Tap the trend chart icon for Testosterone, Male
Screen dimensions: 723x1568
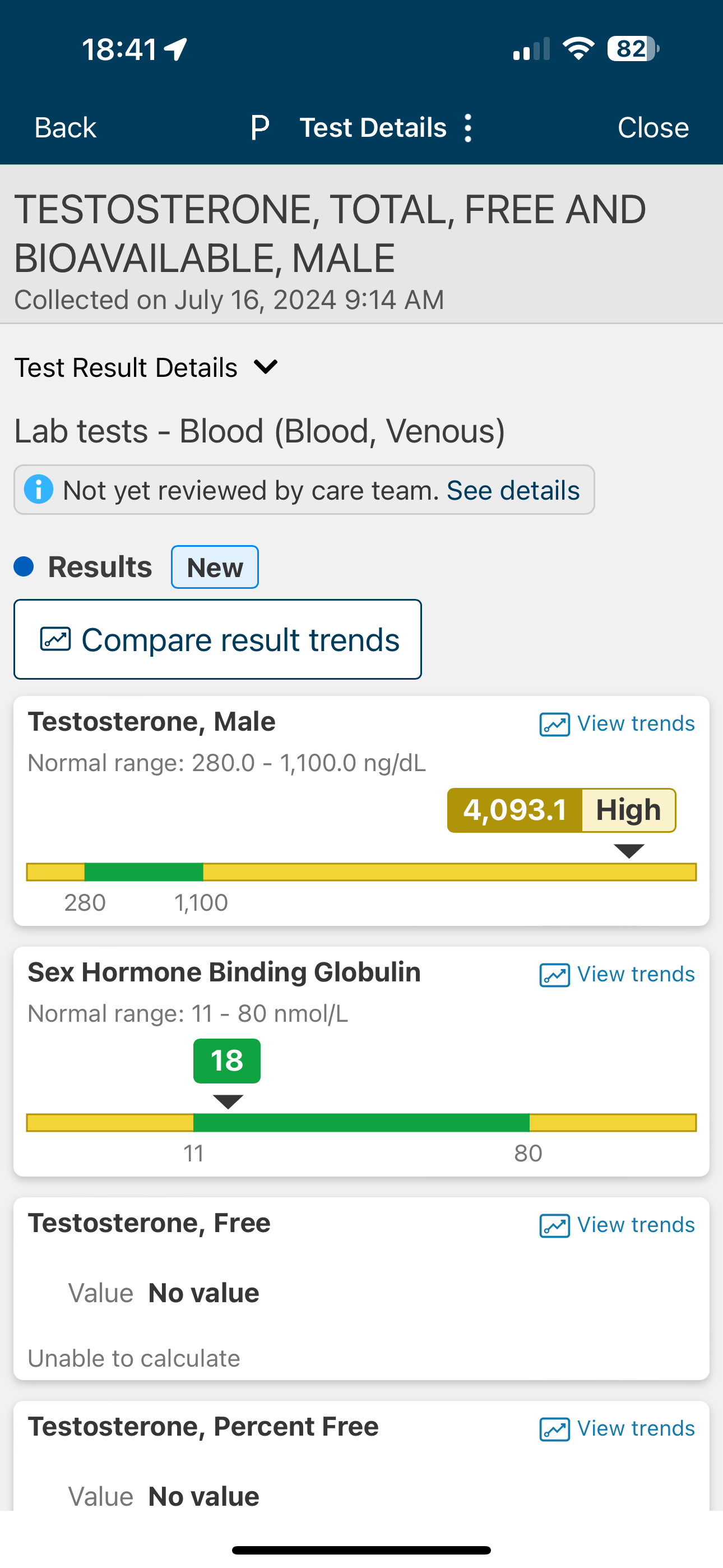coord(554,725)
